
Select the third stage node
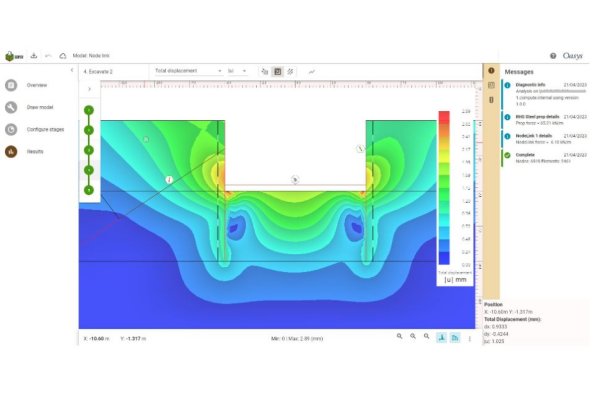[89, 150]
